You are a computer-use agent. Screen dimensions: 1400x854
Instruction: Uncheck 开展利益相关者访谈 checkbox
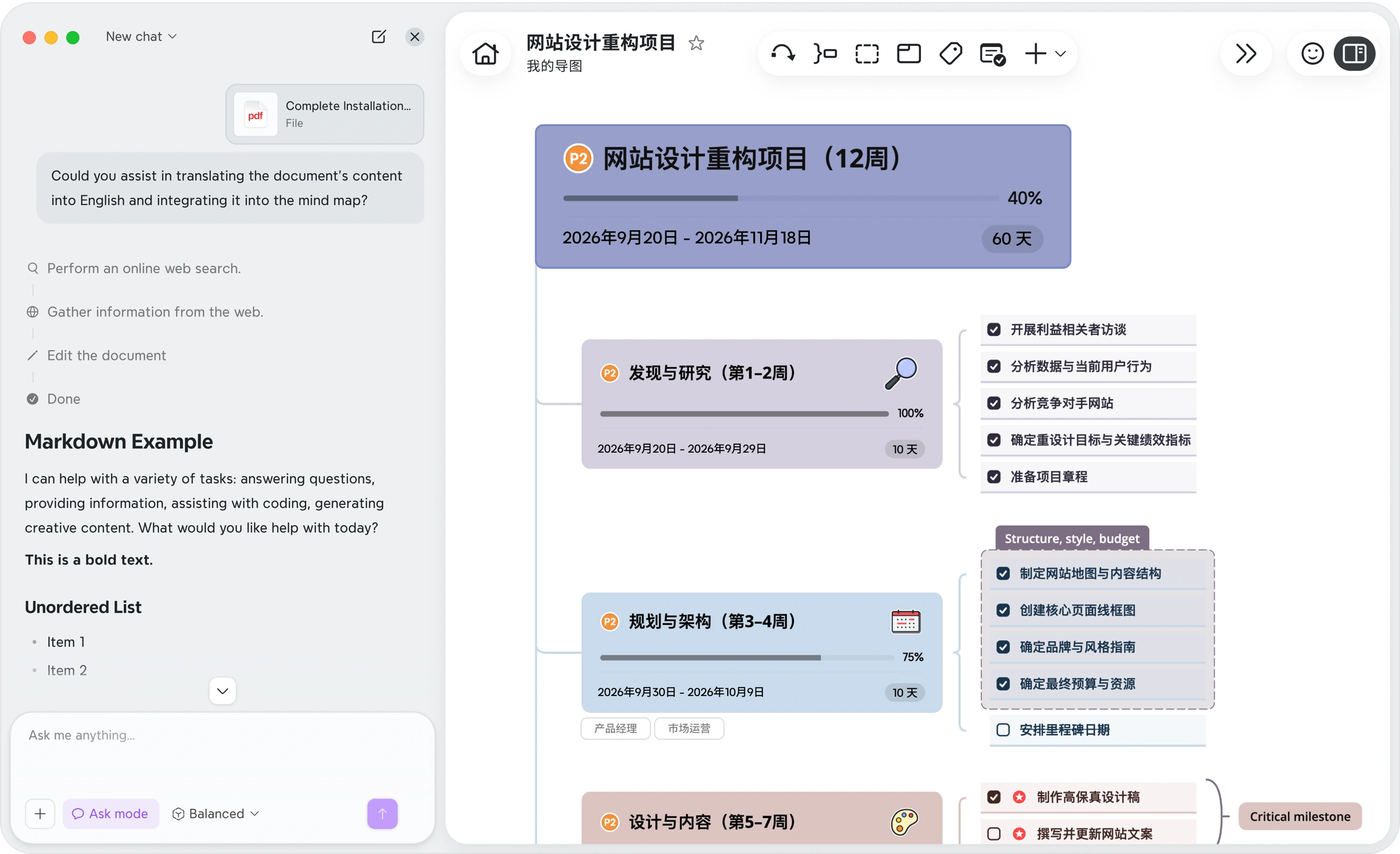pyautogui.click(x=994, y=330)
